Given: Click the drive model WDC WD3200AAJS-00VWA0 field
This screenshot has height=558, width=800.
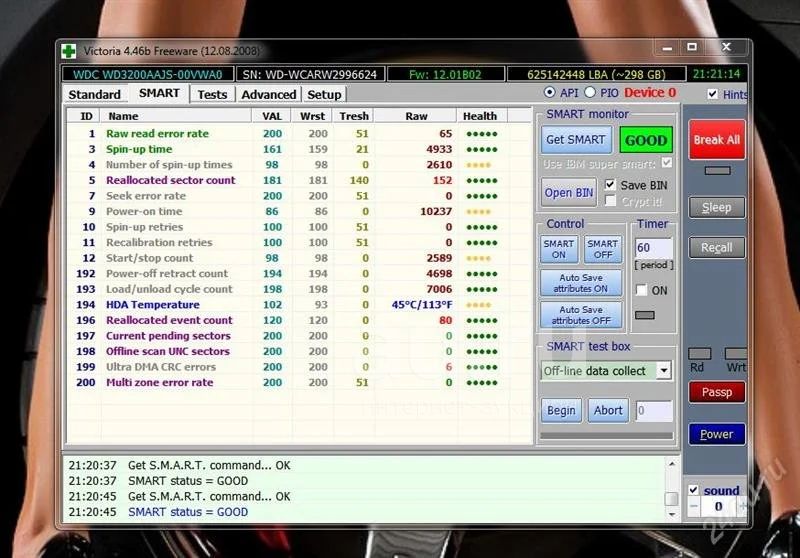Looking at the screenshot, I should pos(147,74).
